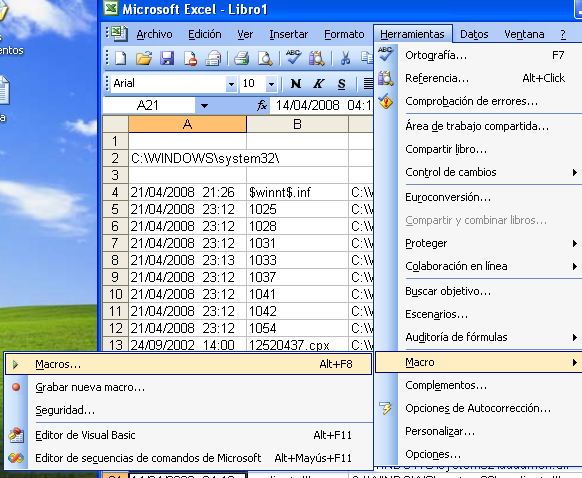Choose Ortografía... from Herramientas menu

tap(478, 55)
